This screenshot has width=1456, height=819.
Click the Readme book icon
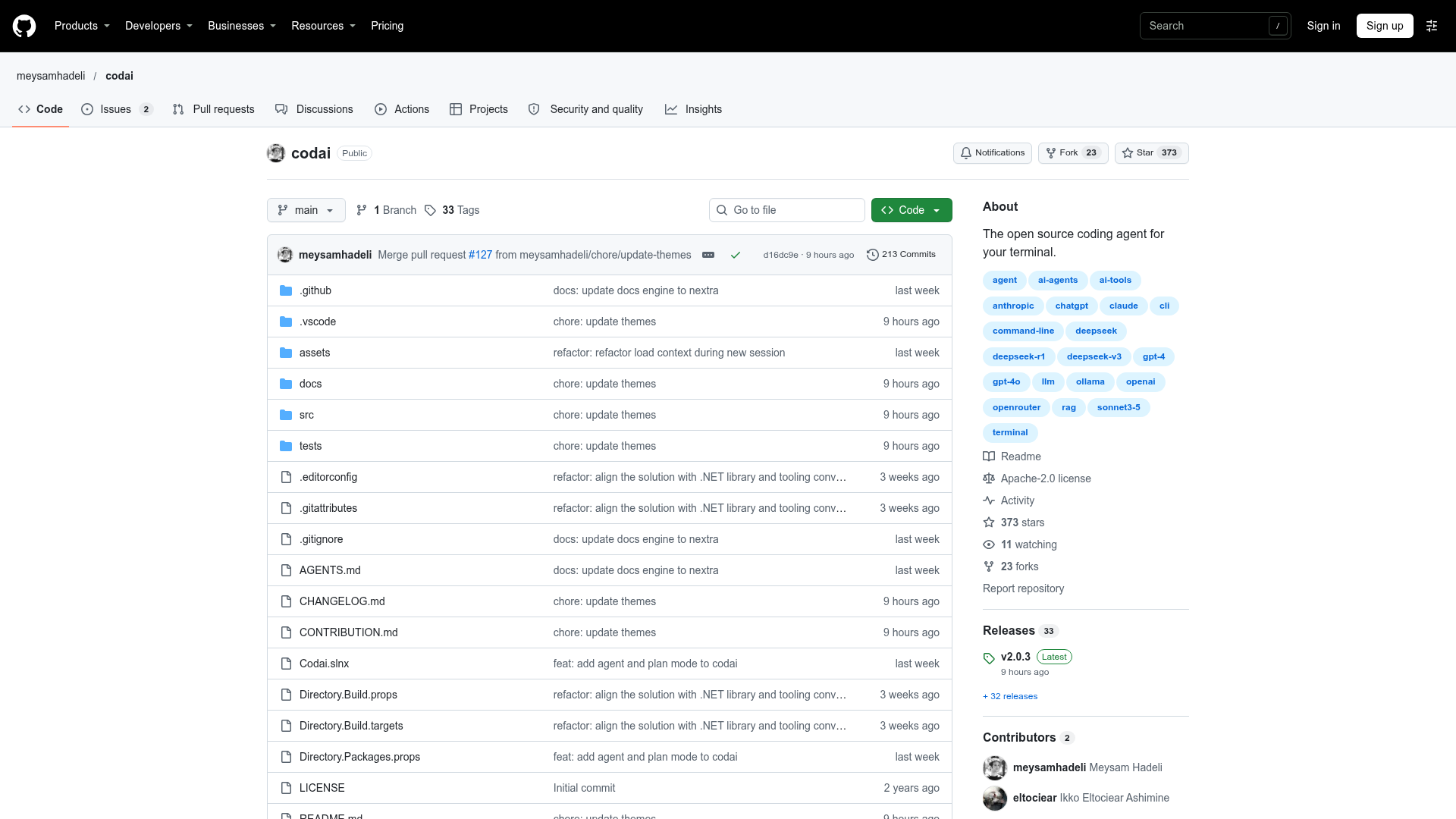click(989, 457)
